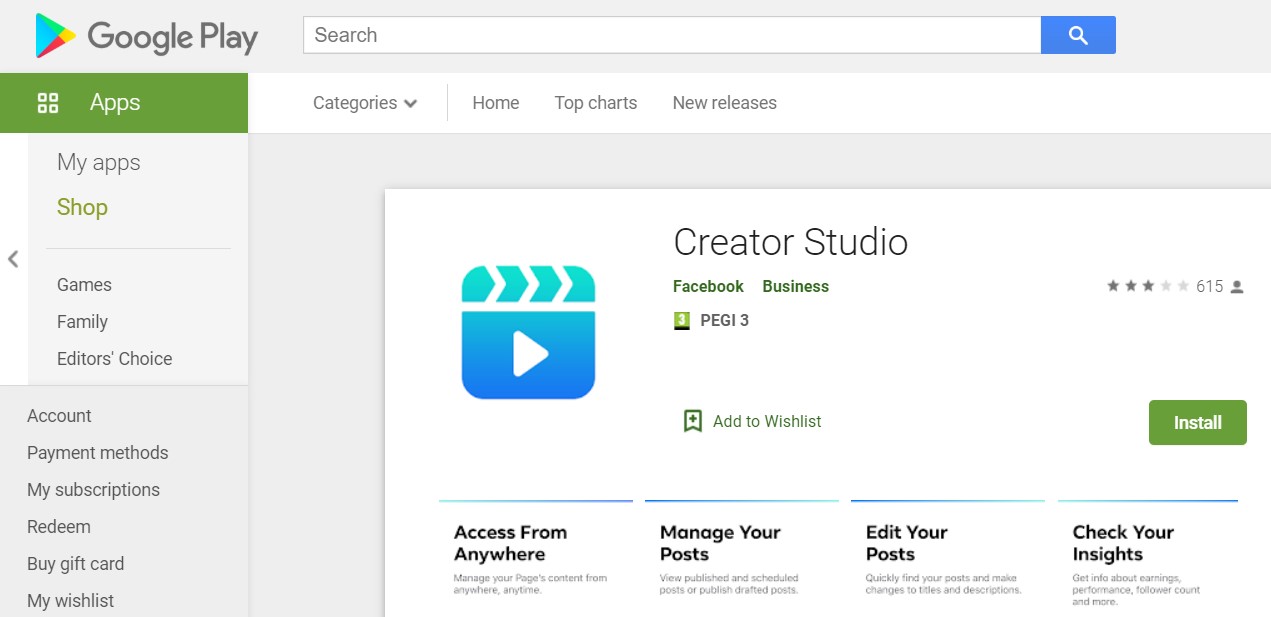The width and height of the screenshot is (1271, 617).
Task: Click the reviewers person icon
Action: pyautogui.click(x=1237, y=287)
